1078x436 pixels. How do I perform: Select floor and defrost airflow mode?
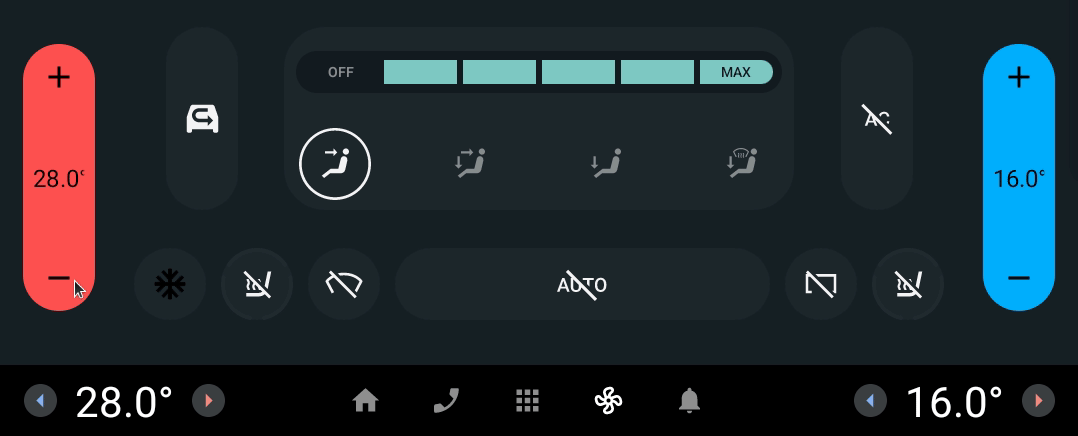tap(742, 164)
